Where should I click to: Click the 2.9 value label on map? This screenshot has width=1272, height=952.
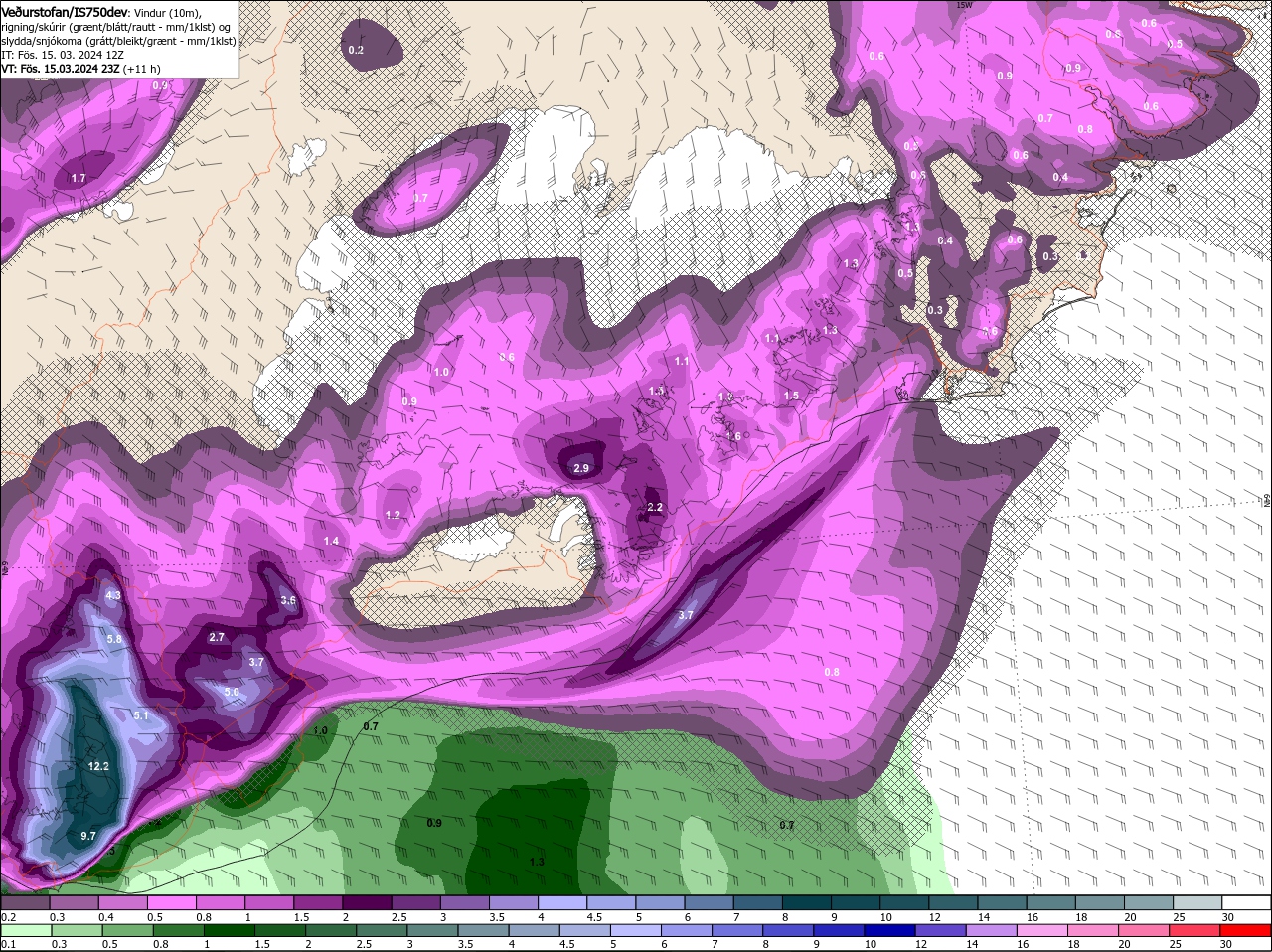pos(582,468)
